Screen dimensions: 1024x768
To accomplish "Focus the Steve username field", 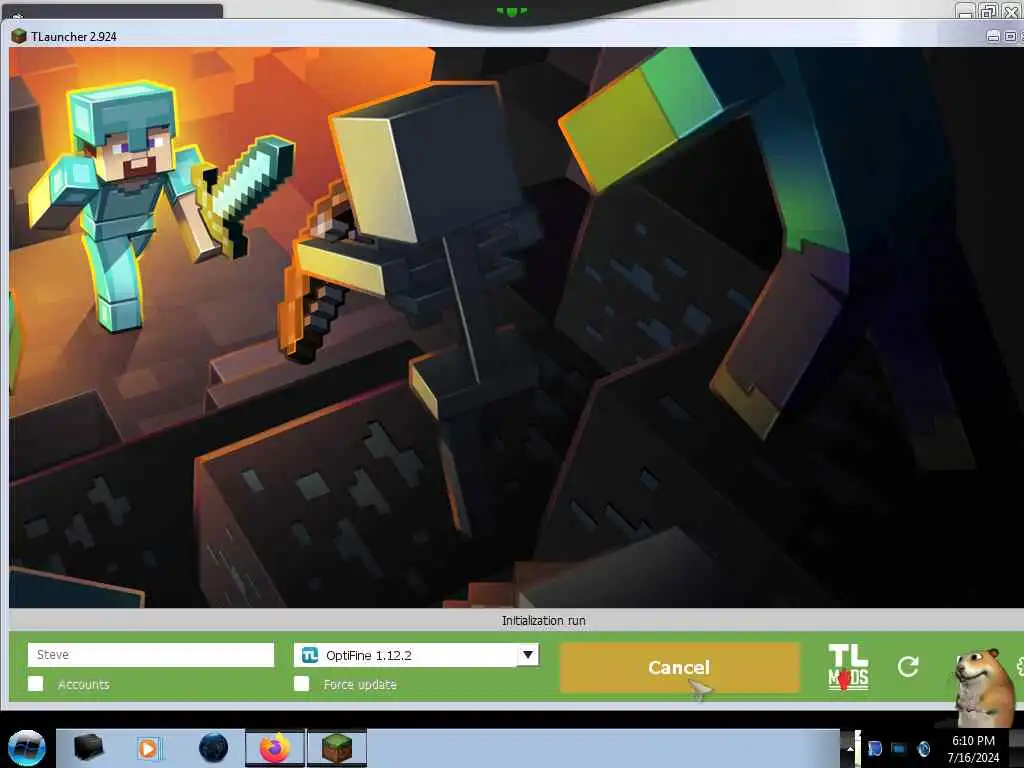I will pos(151,654).
